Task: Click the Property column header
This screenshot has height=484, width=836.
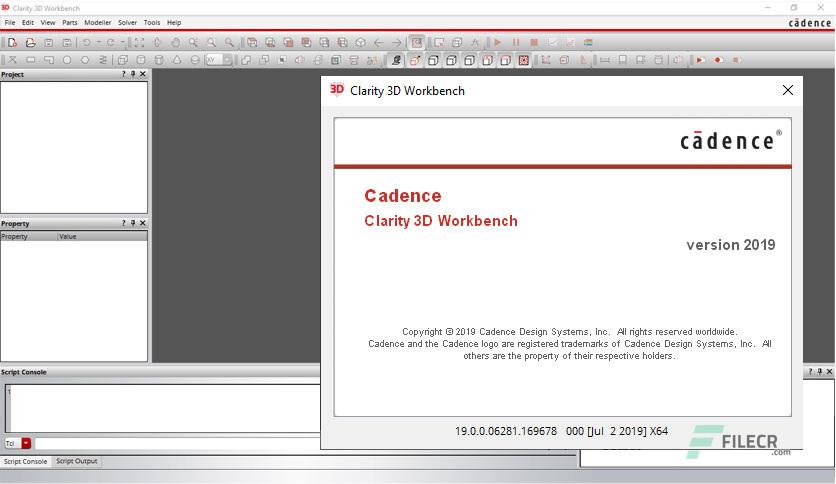Action: (29, 236)
